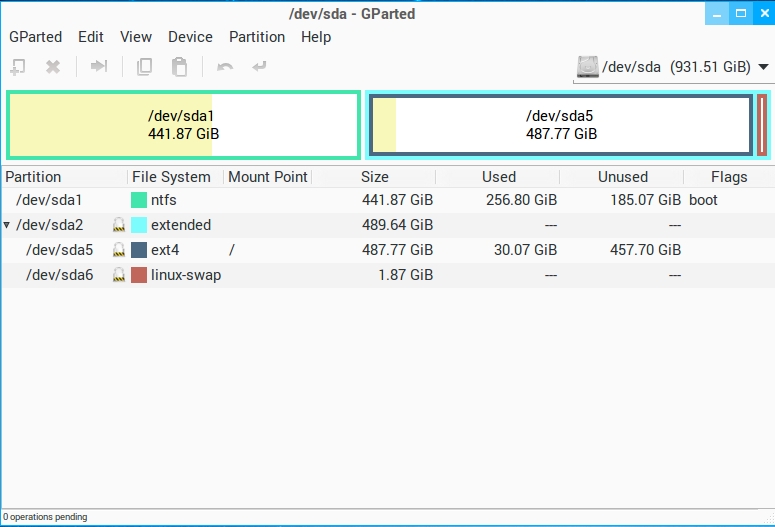The image size is (775, 527).
Task: Click the Resize/Move partition toolbar icon
Action: pos(98,67)
